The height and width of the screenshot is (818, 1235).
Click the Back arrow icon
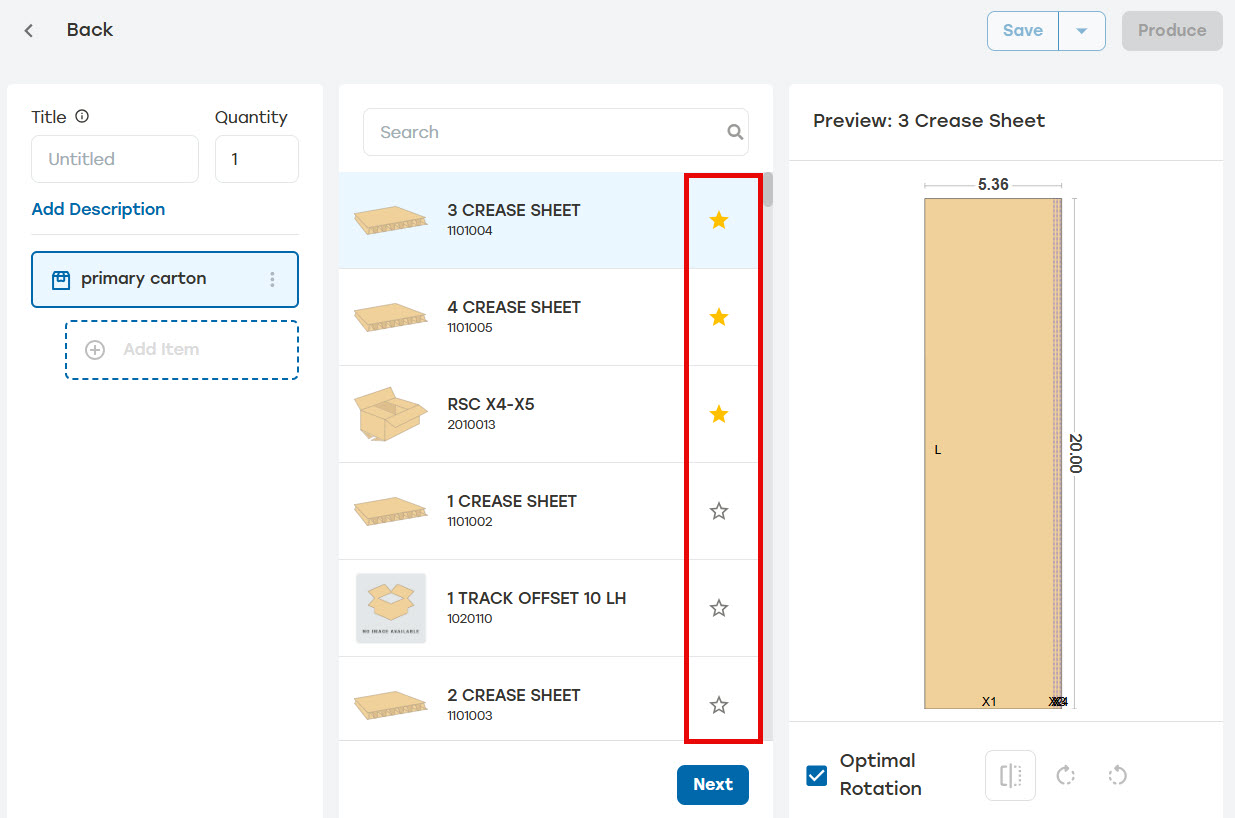click(29, 30)
